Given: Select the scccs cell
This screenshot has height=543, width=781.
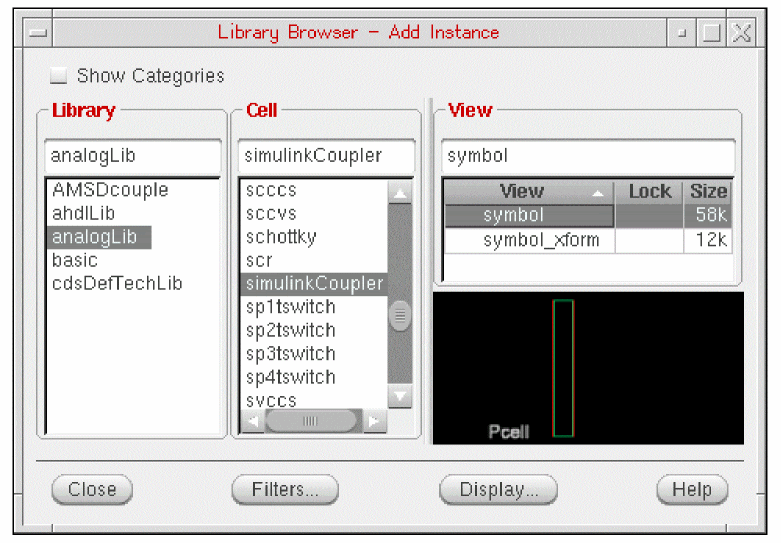Looking at the screenshot, I should coord(271,190).
